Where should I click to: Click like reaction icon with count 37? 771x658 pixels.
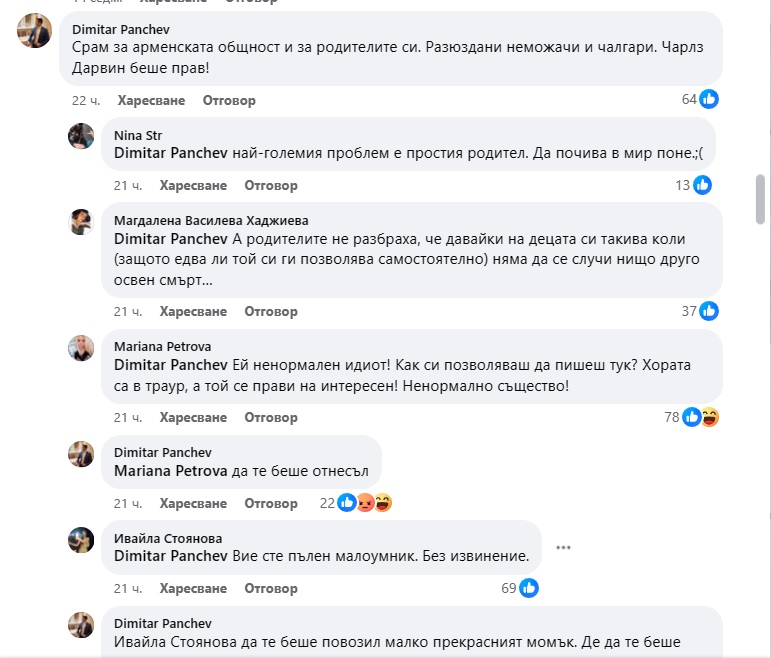pos(708,311)
